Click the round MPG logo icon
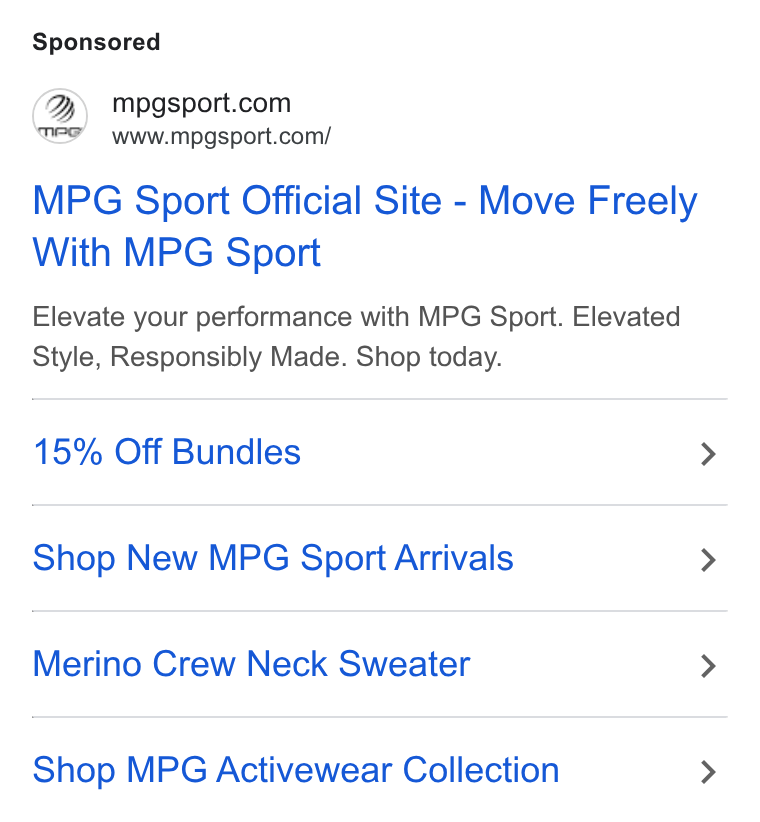Image resolution: width=760 pixels, height=822 pixels. [60, 116]
